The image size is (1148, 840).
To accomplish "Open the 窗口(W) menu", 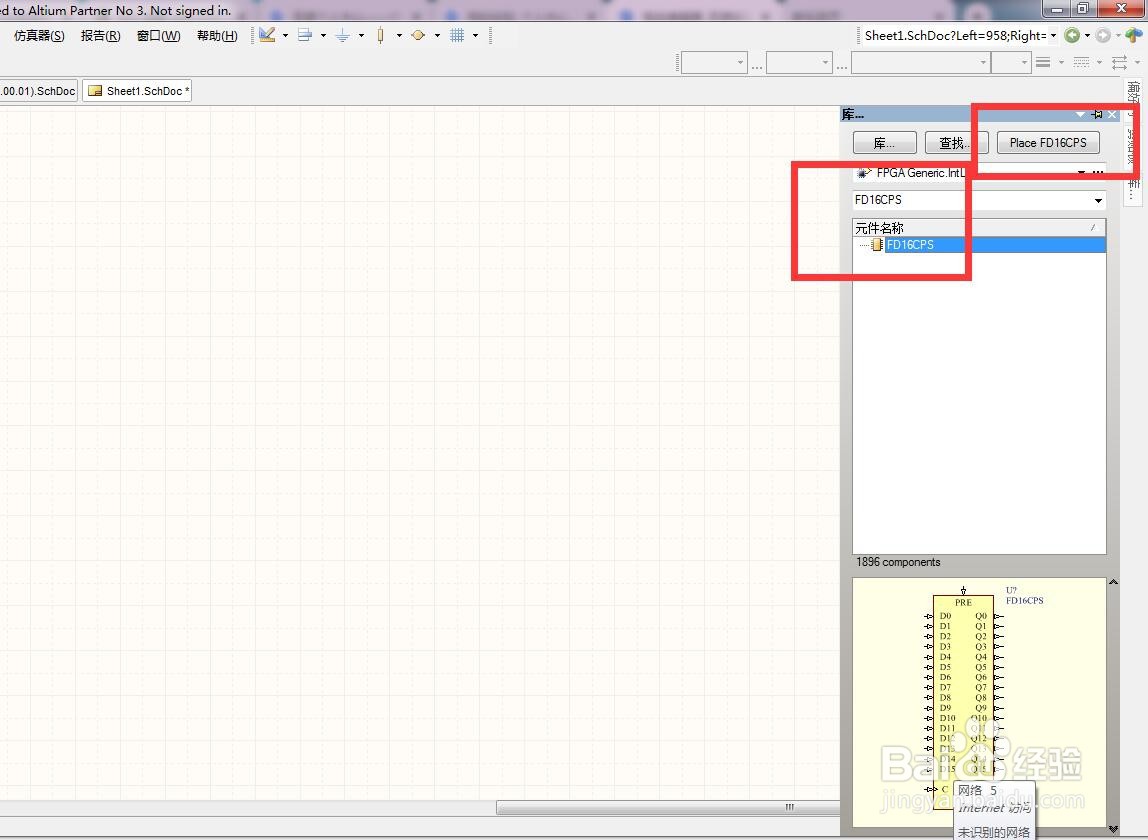I will coord(158,35).
